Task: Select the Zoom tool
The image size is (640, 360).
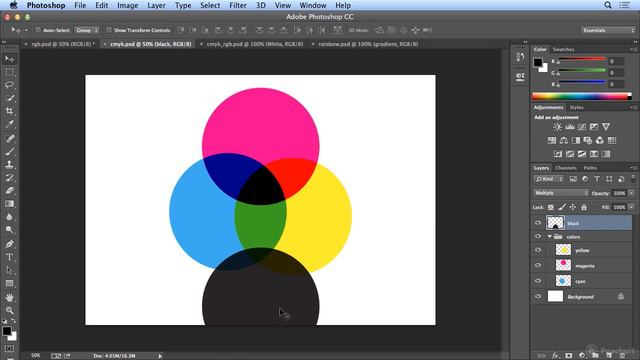Action: (x=9, y=311)
